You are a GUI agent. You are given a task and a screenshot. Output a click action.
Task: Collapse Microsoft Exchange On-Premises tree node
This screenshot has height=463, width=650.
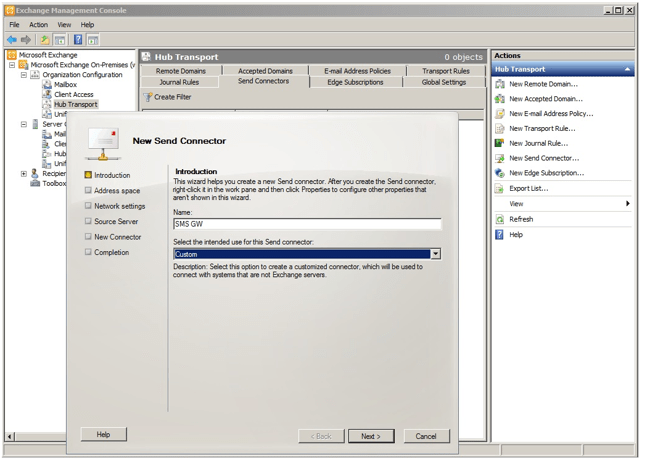(12, 65)
